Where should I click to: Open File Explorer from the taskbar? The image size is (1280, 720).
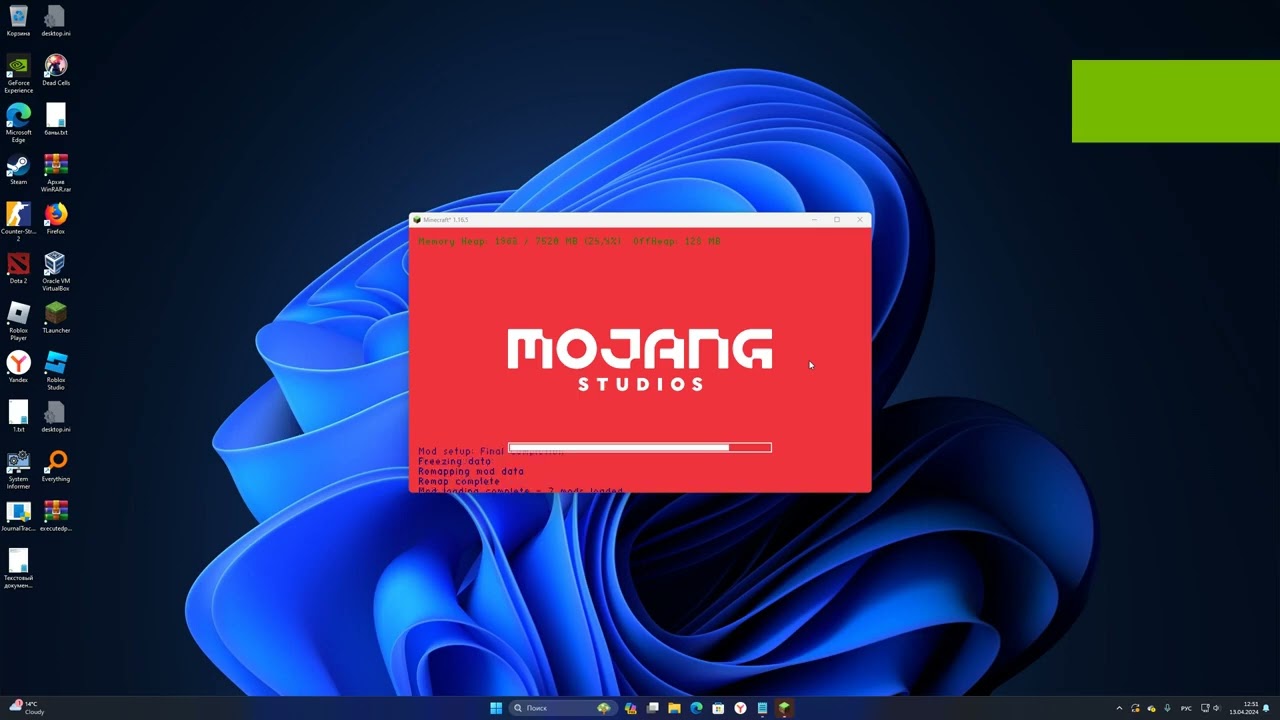coord(674,708)
